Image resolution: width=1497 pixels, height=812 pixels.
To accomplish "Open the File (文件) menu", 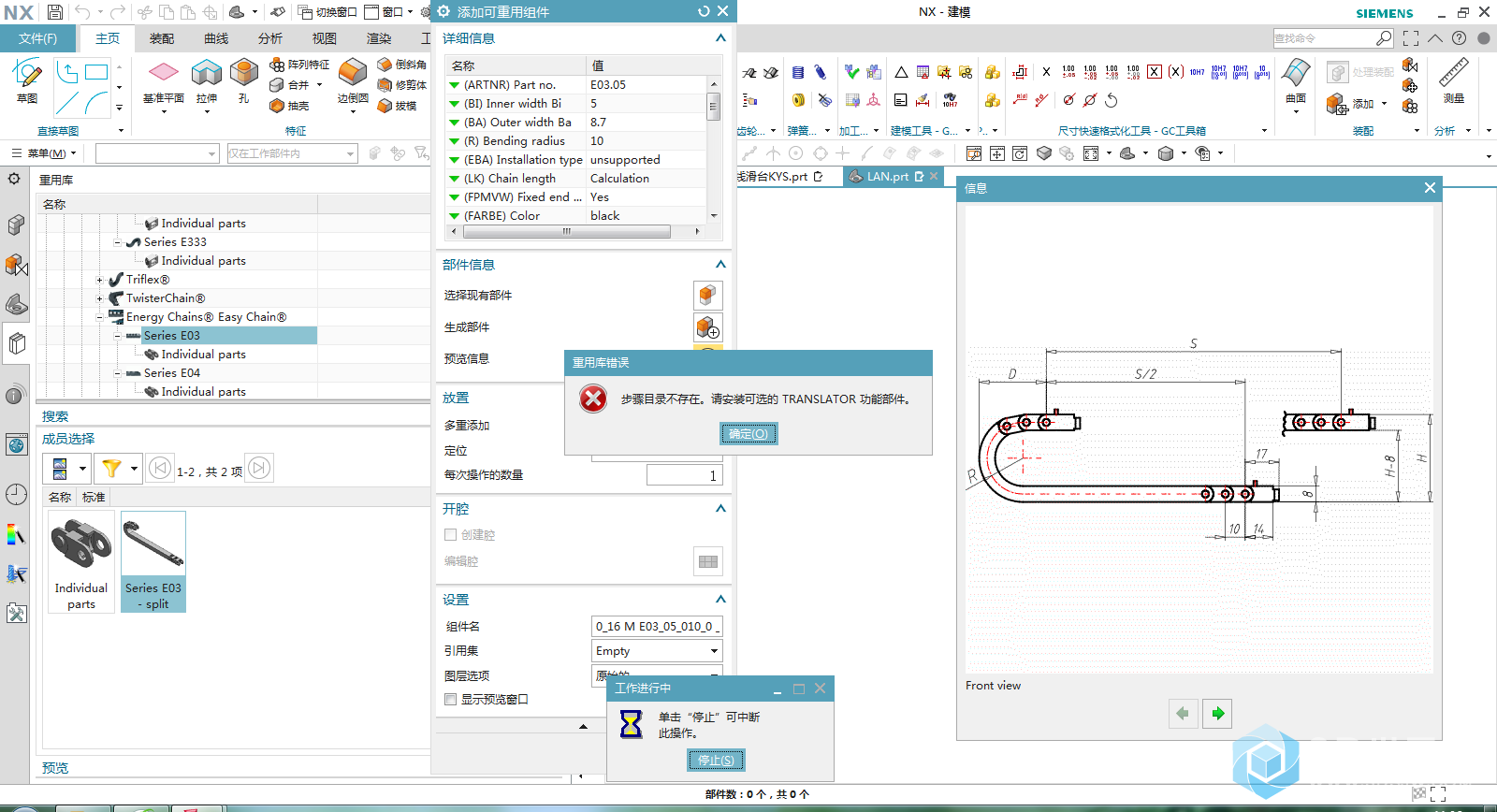I will [x=37, y=38].
